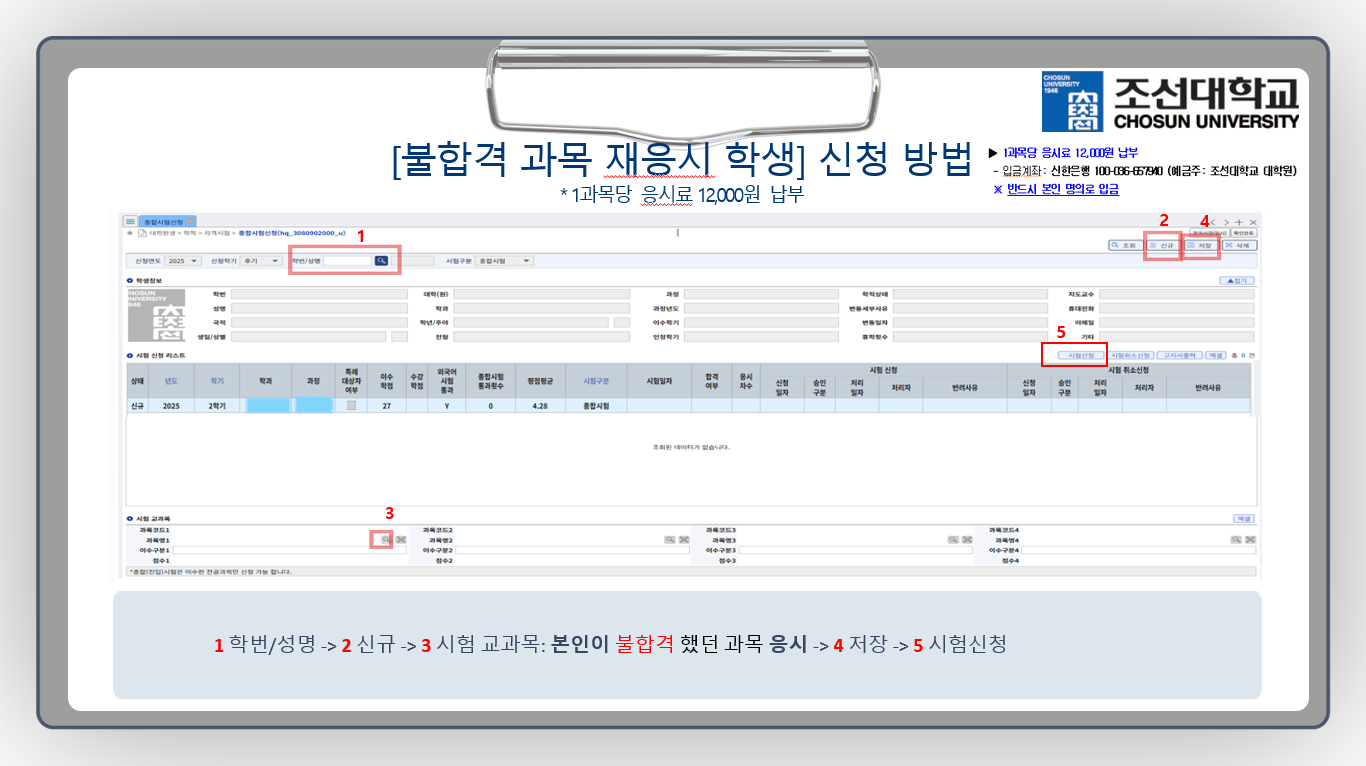Click the search icon for 과목명1
The width and height of the screenshot is (1366, 766).
(x=386, y=540)
